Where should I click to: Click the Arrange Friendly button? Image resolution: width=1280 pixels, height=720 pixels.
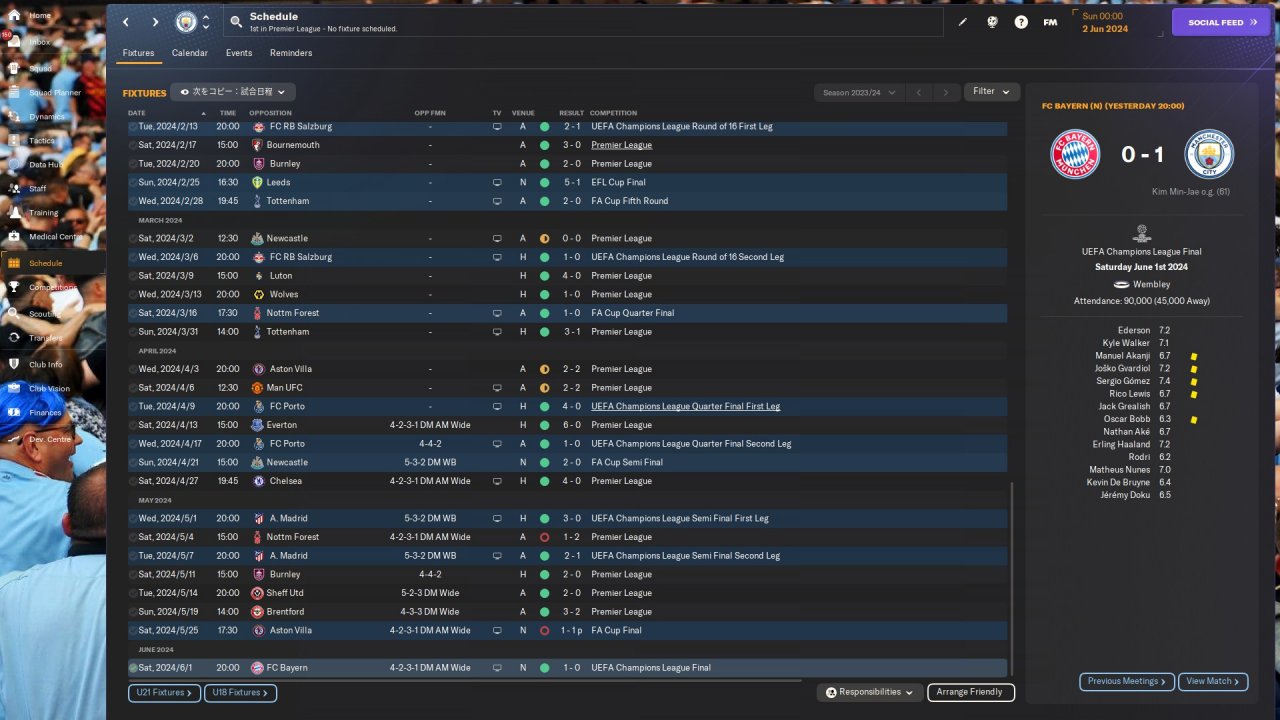click(x=970, y=692)
